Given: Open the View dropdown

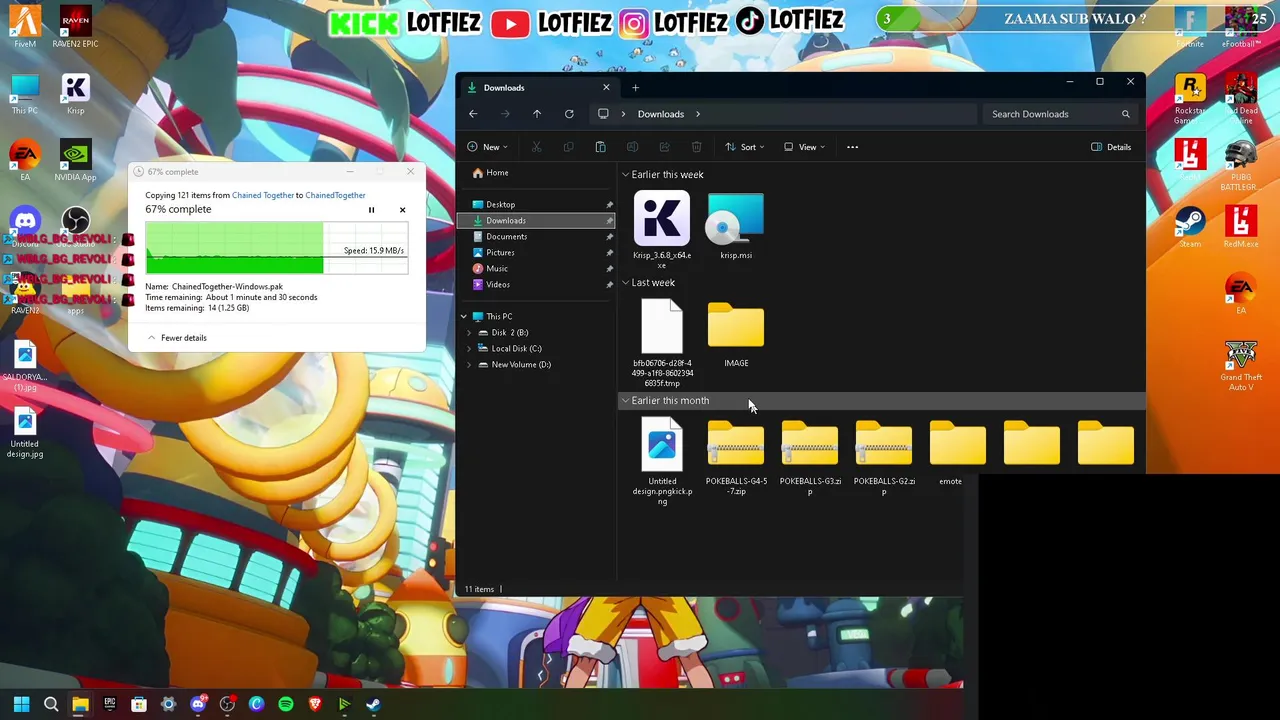Looking at the screenshot, I should pos(804,147).
